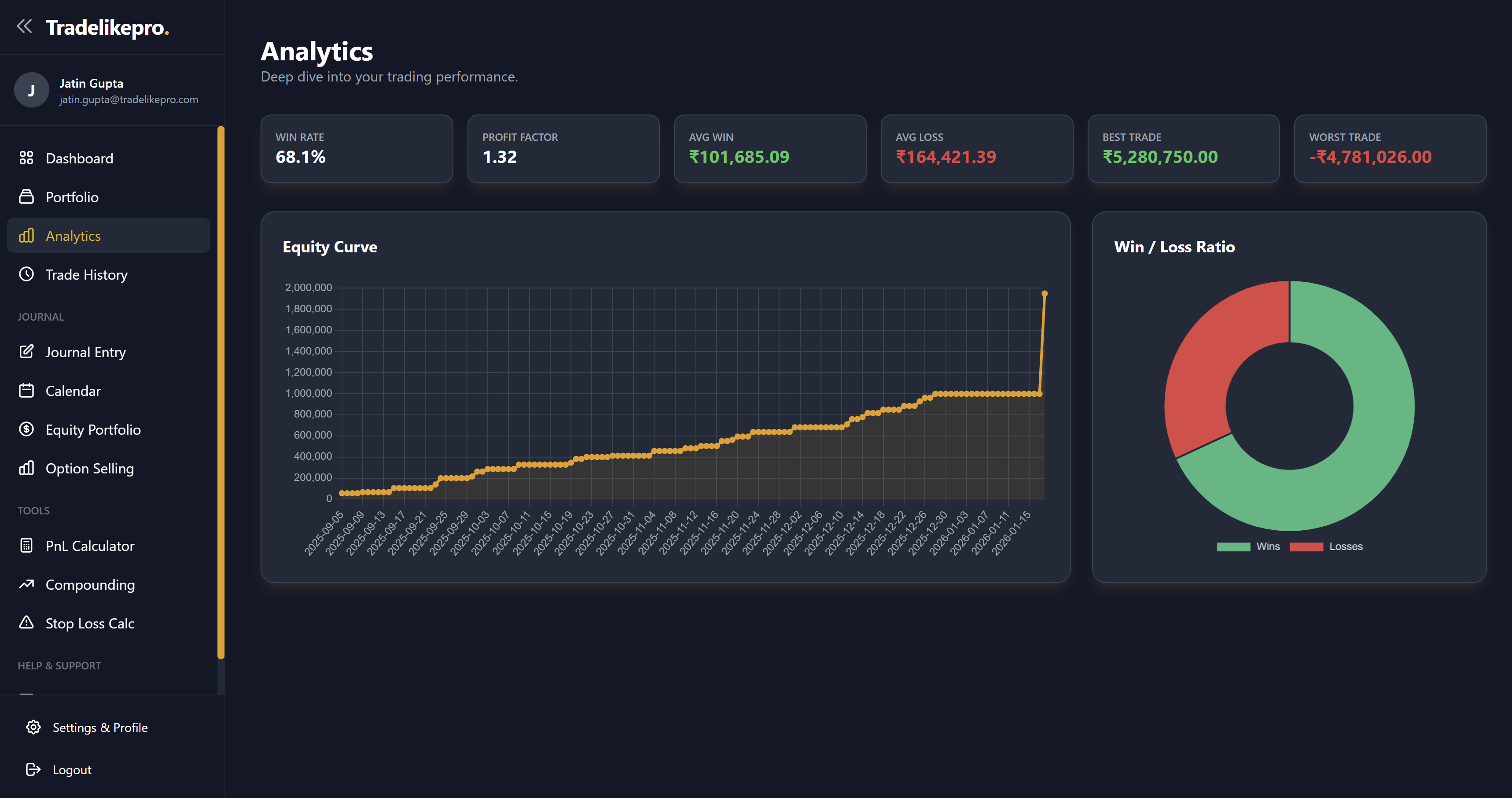Open the Calendar icon in sidebar
1512x798 pixels.
27,391
